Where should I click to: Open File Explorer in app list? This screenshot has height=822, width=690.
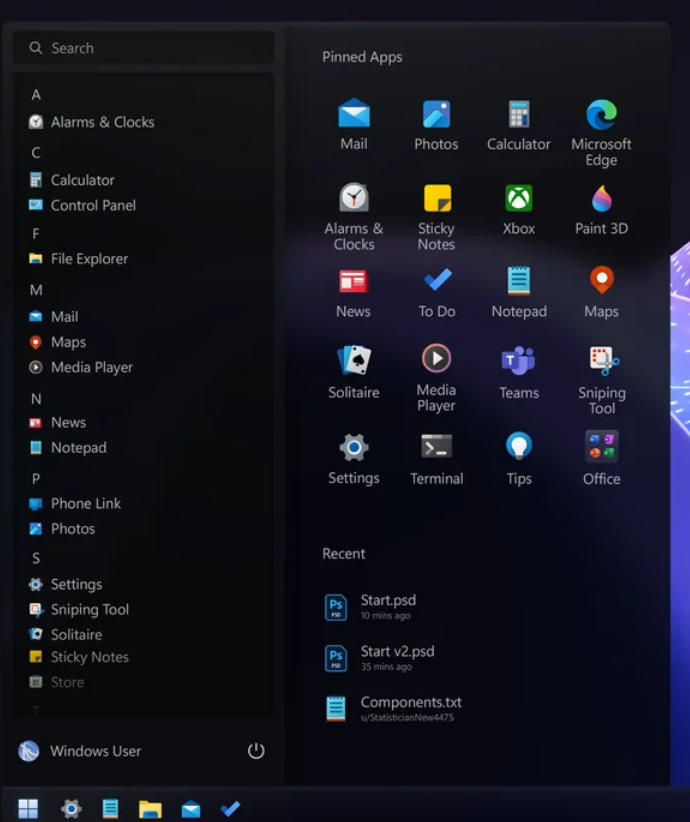78,258
